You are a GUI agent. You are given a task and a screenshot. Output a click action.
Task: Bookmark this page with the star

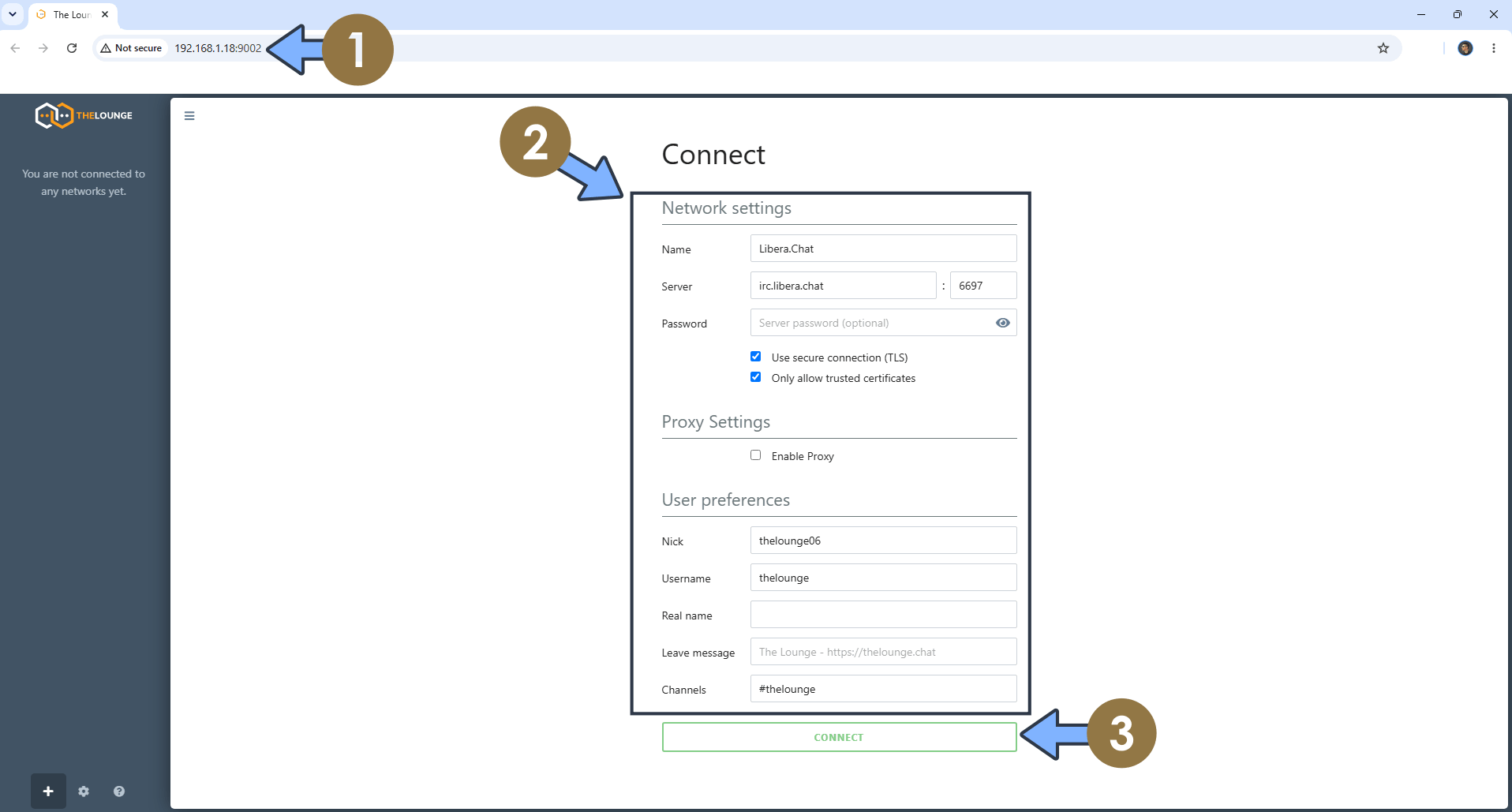(x=1383, y=48)
